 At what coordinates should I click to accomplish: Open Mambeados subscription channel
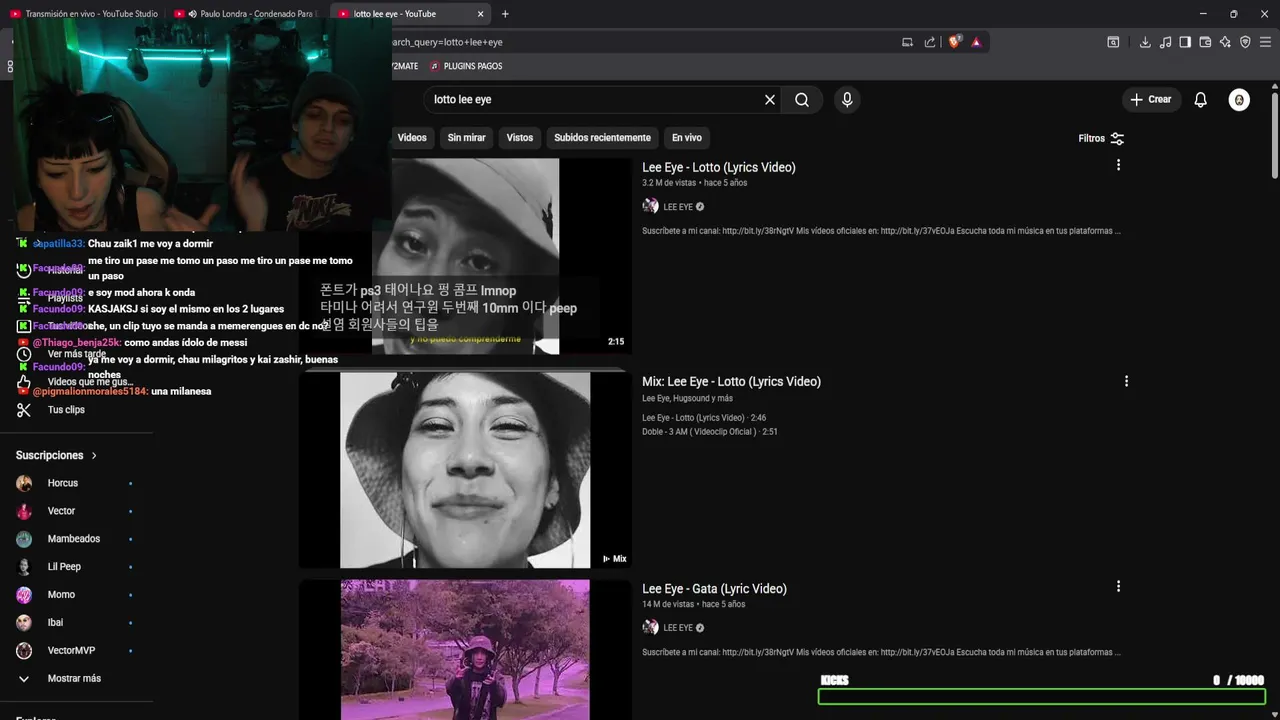tap(76, 539)
